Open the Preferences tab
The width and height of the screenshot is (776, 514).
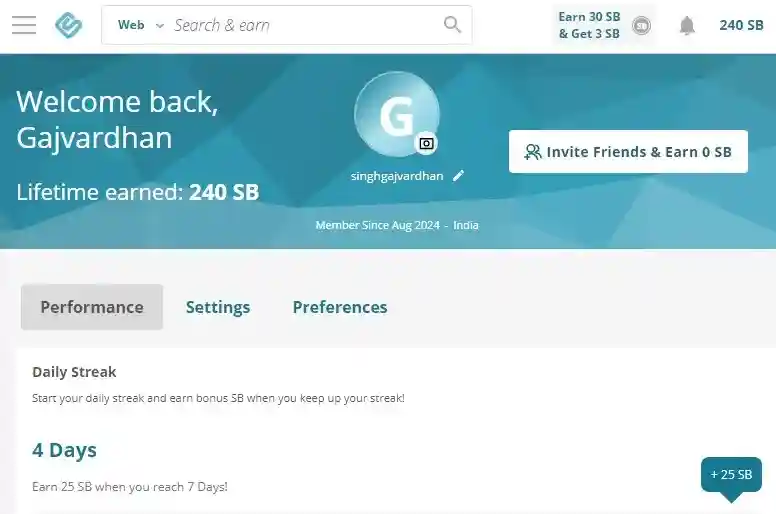(340, 307)
